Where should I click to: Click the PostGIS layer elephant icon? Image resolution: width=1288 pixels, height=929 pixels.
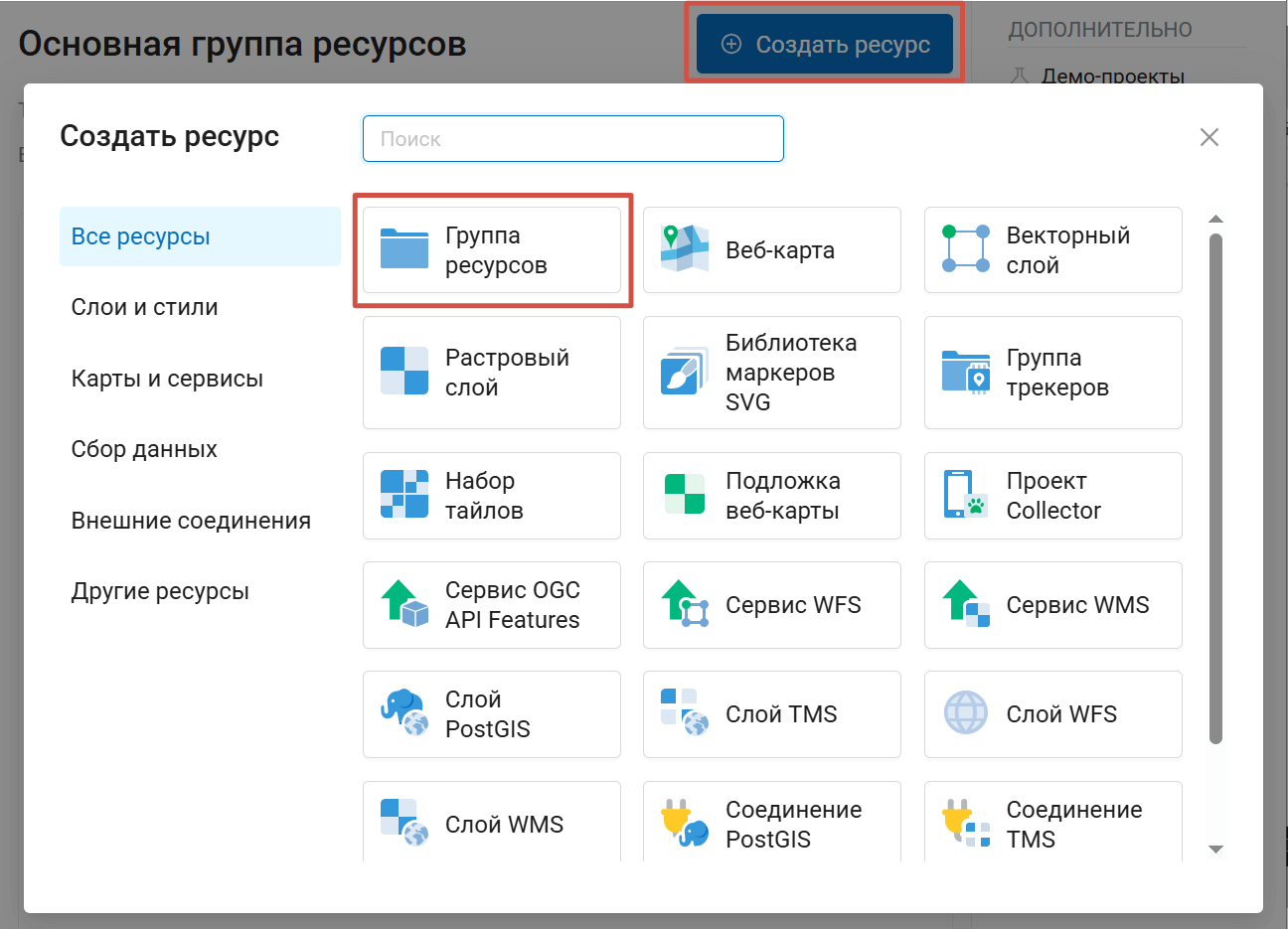(x=404, y=713)
